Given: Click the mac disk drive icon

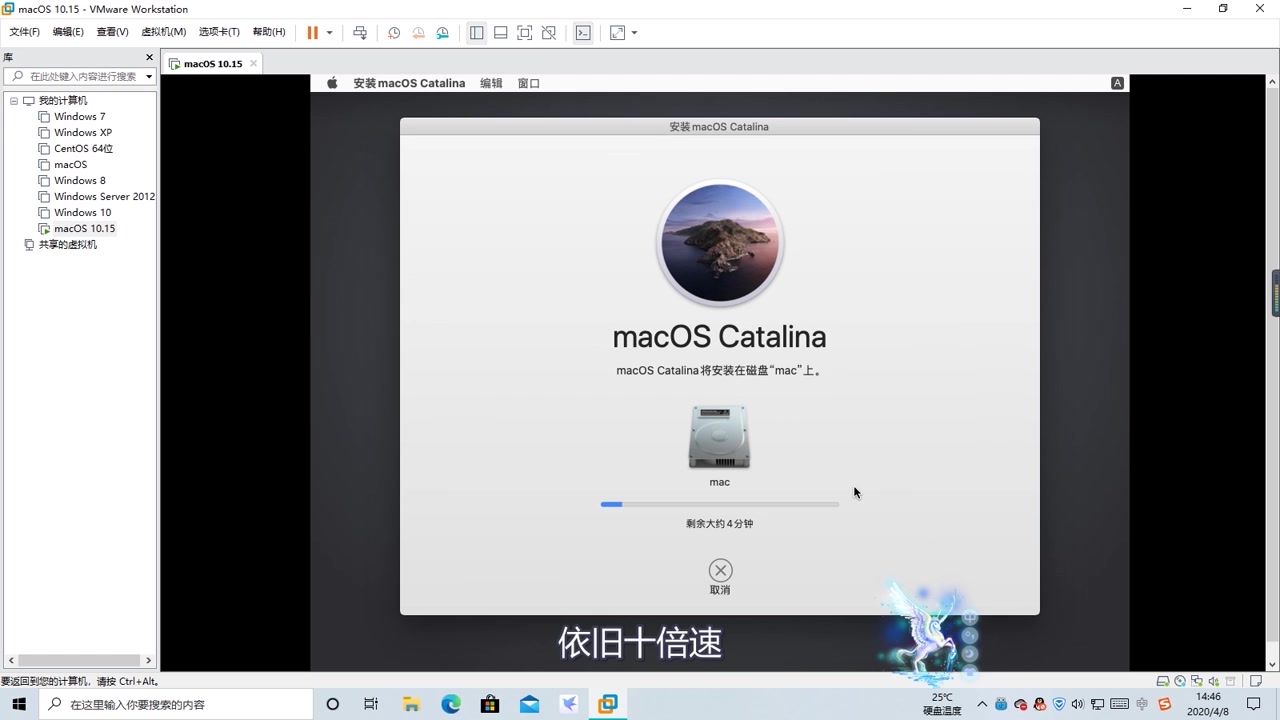Looking at the screenshot, I should (719, 437).
